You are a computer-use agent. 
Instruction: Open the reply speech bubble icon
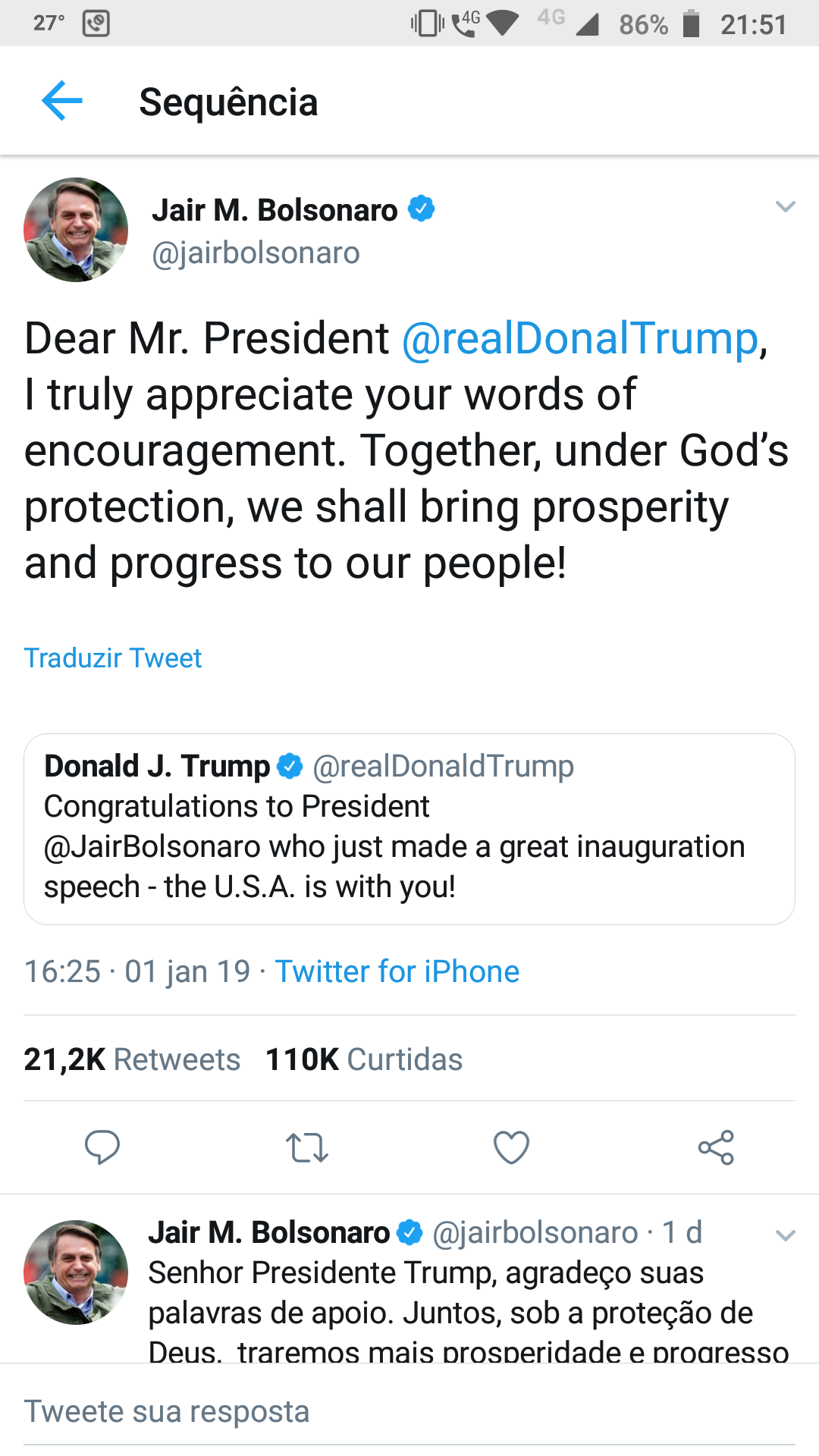pos(102,1147)
